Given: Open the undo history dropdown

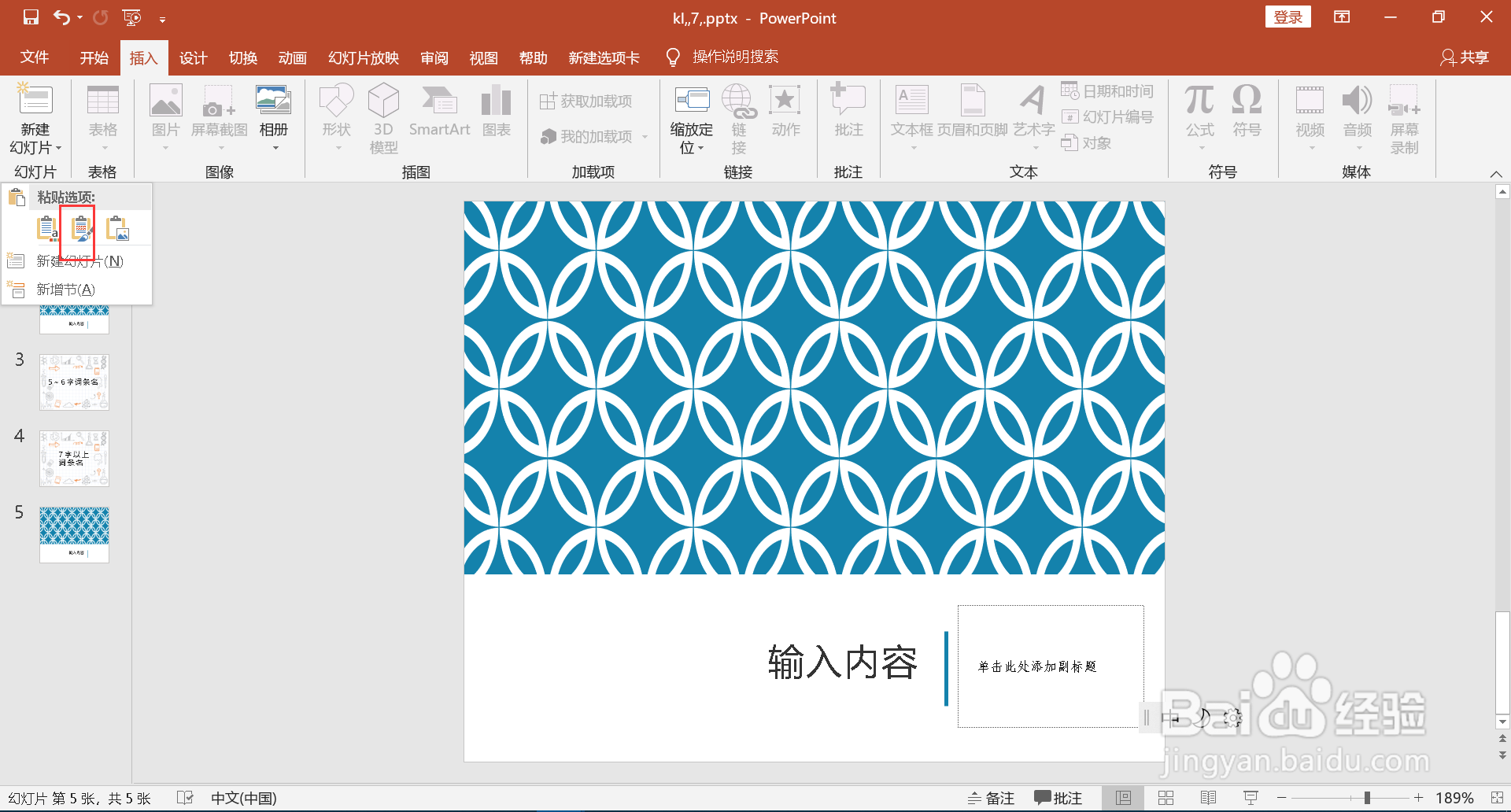Looking at the screenshot, I should [79, 17].
